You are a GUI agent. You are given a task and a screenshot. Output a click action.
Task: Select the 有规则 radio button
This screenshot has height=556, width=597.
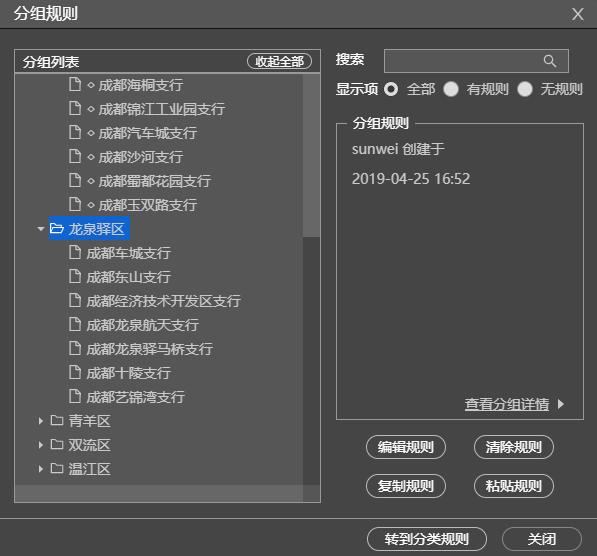pyautogui.click(x=451, y=89)
